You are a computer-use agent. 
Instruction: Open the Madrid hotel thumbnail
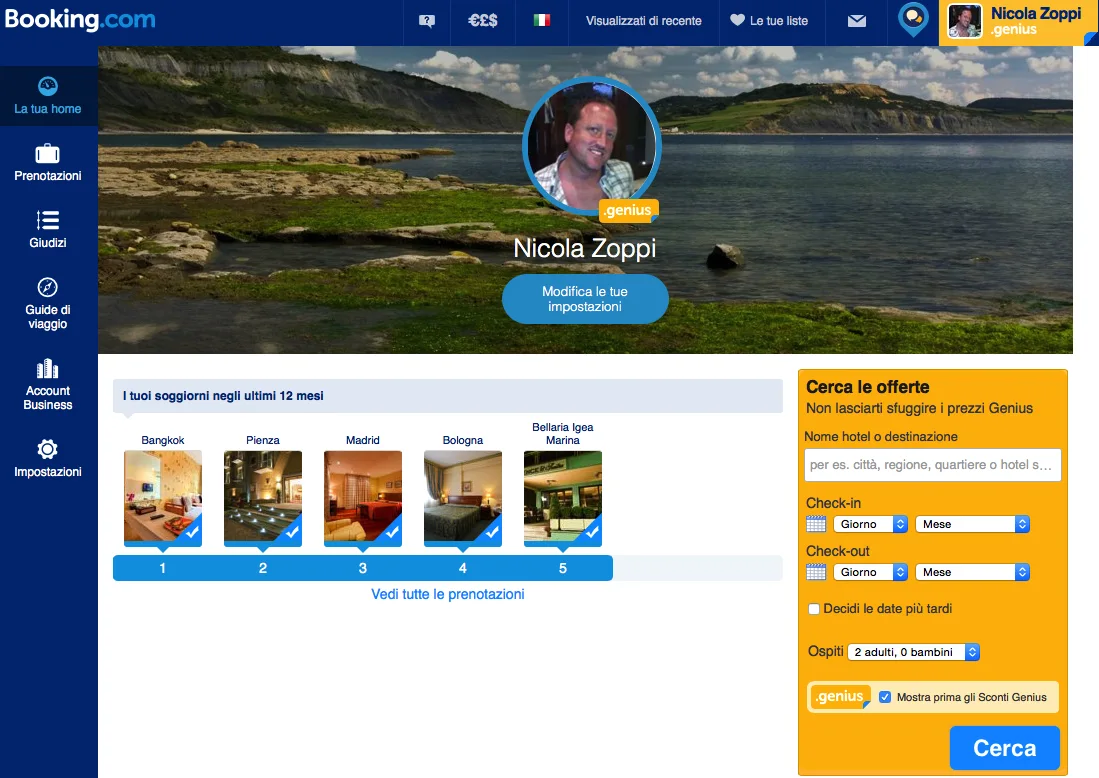click(362, 498)
